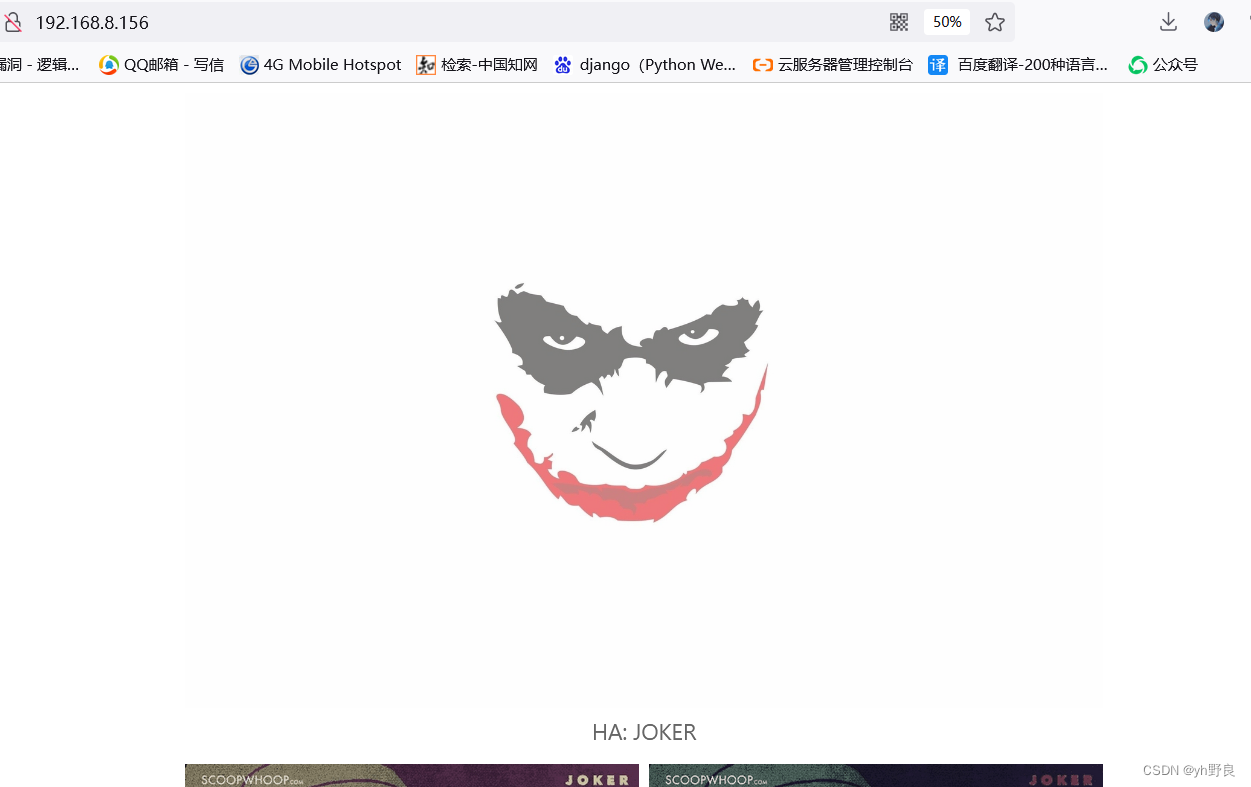Open the 逻辑... bookmark at the far left
The width and height of the screenshot is (1251, 787).
click(x=40, y=65)
